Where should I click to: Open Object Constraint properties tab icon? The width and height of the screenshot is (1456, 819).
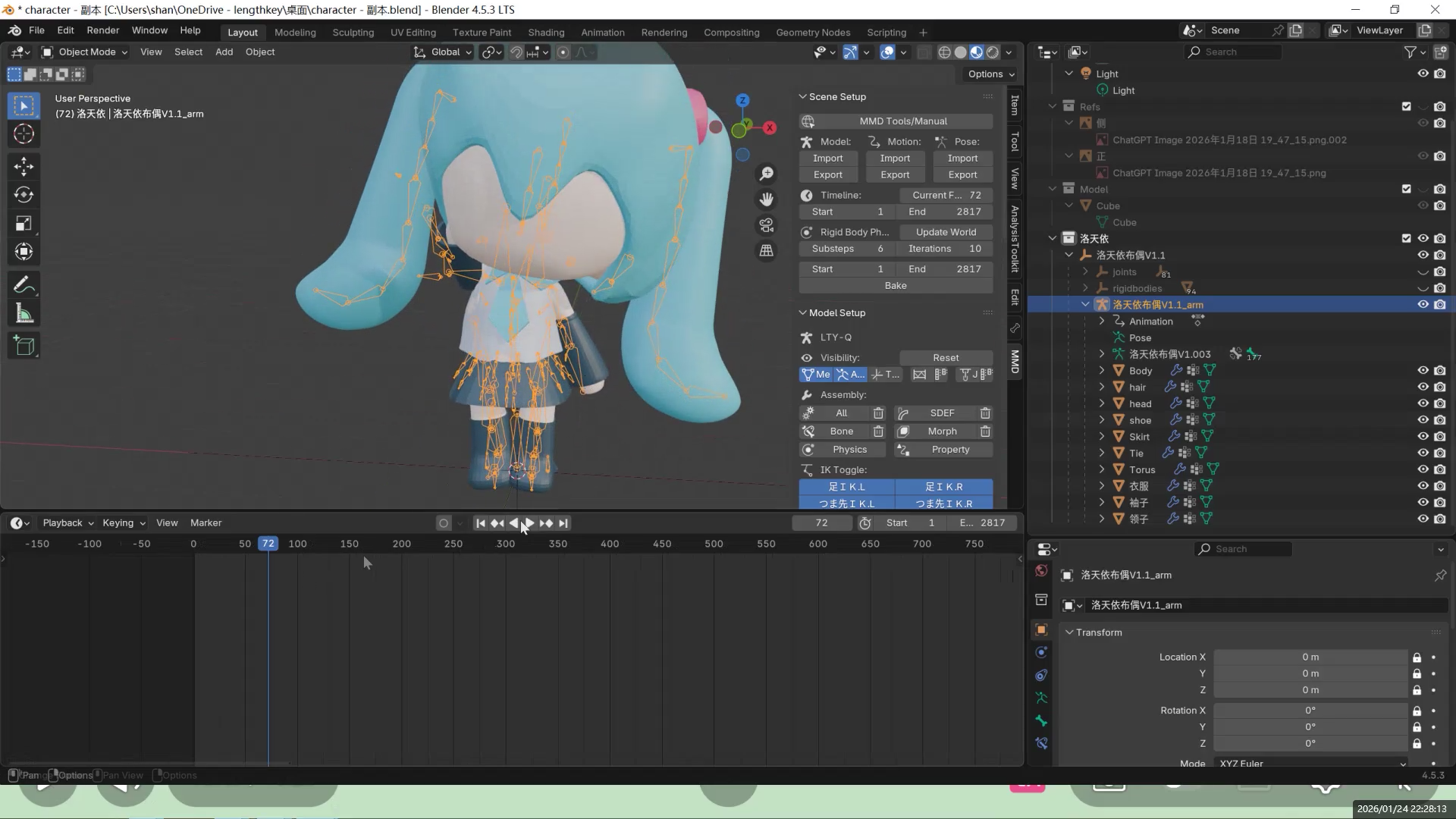click(x=1041, y=675)
